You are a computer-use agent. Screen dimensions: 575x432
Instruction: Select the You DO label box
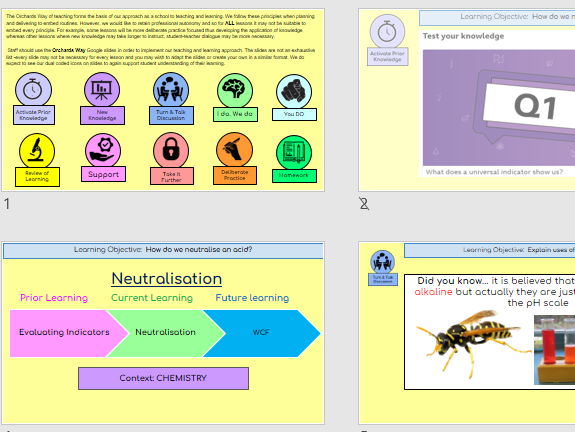[x=294, y=114]
